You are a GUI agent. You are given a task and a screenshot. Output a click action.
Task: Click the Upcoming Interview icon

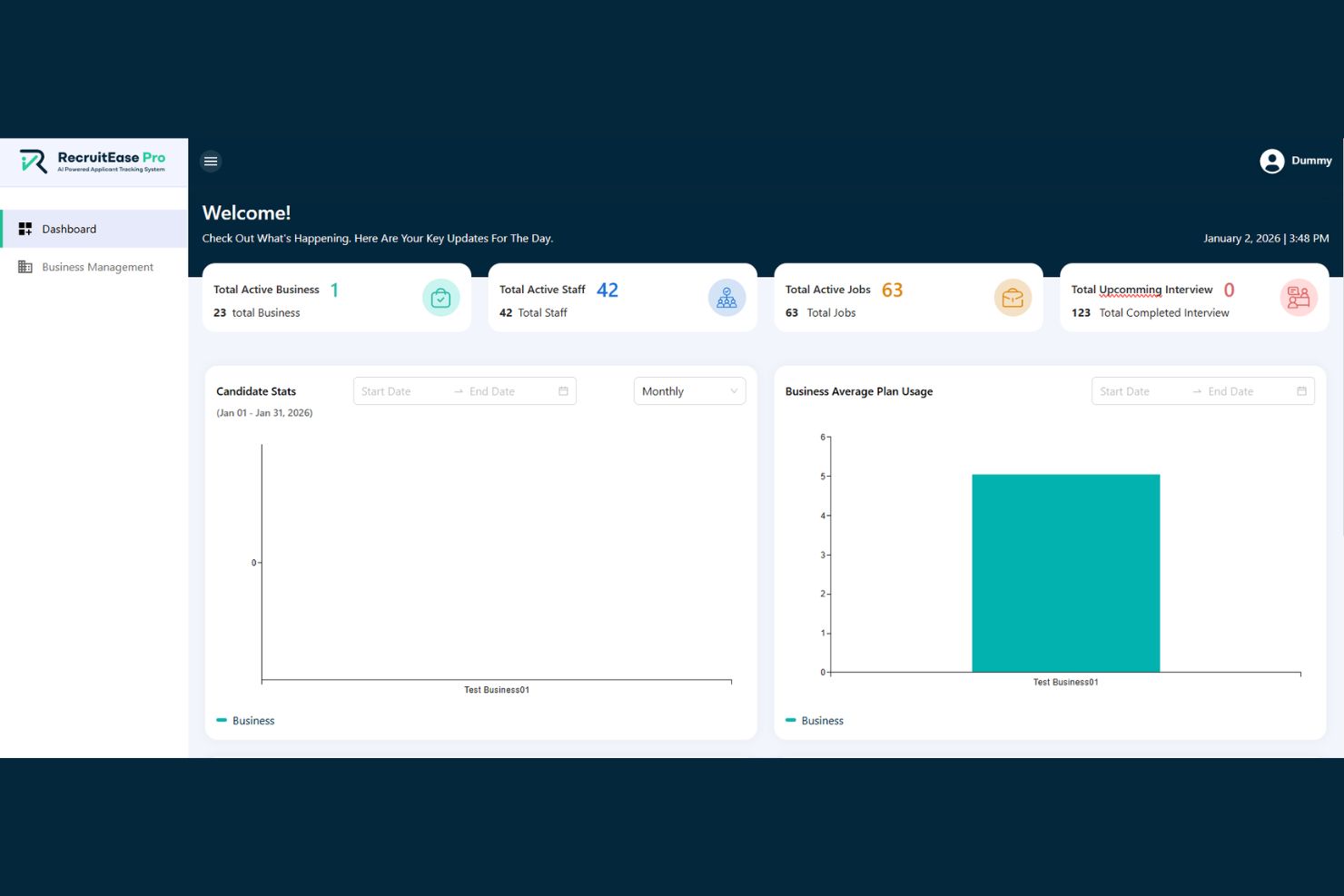click(1298, 298)
